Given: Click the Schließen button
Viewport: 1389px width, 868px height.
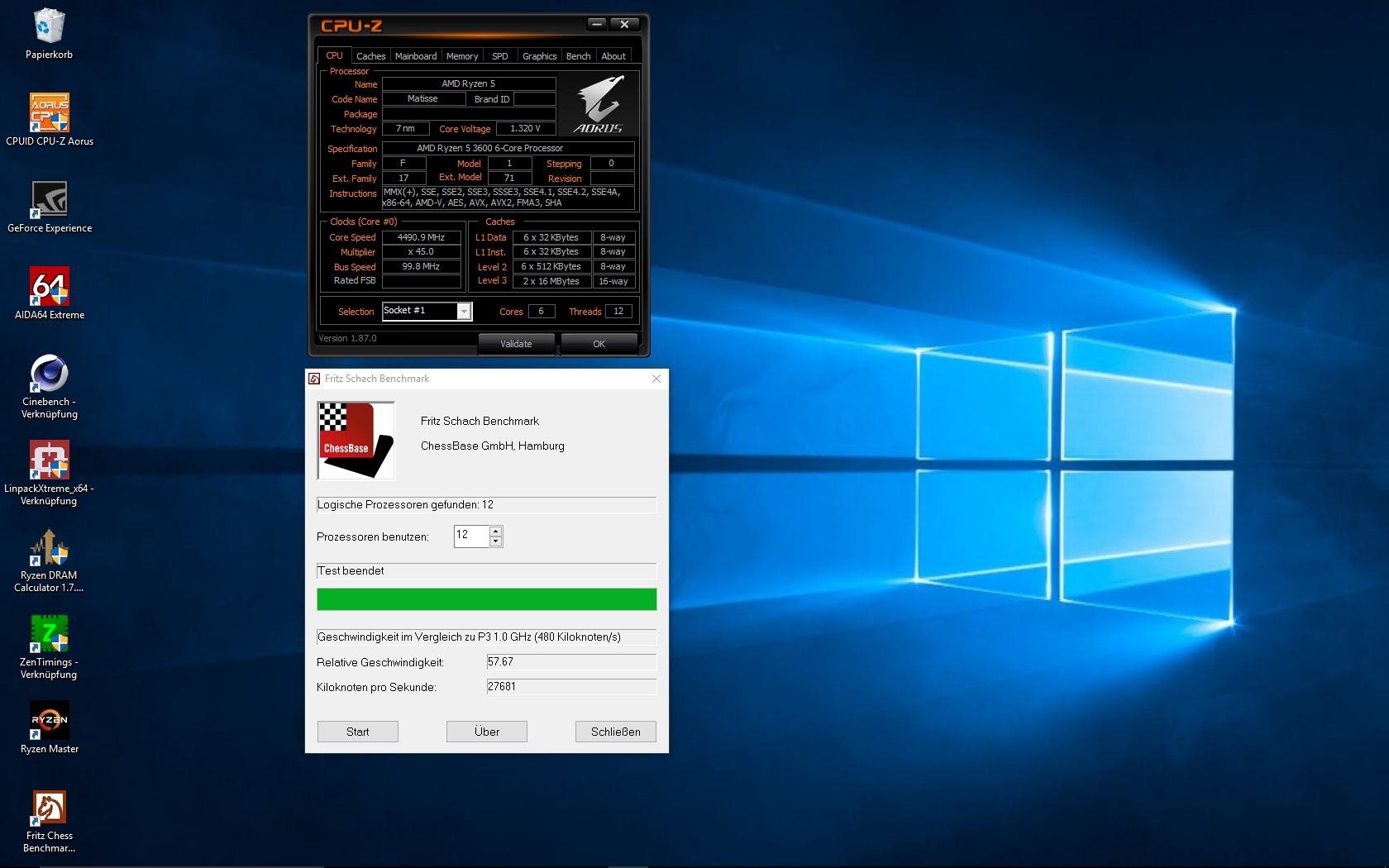Looking at the screenshot, I should click(x=616, y=732).
